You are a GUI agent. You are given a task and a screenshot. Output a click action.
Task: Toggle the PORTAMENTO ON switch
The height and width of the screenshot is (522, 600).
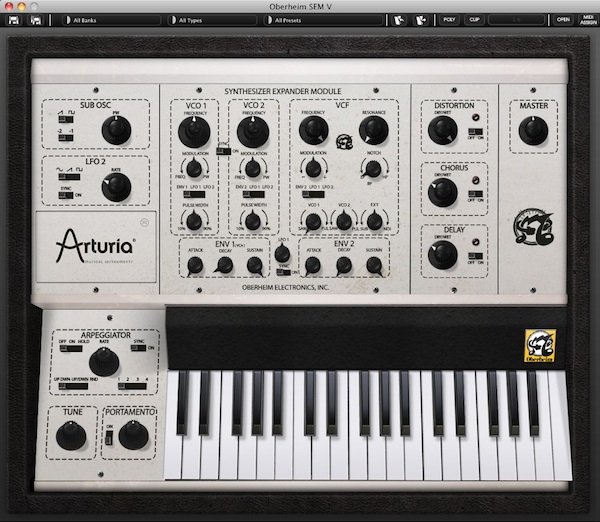coord(109,438)
